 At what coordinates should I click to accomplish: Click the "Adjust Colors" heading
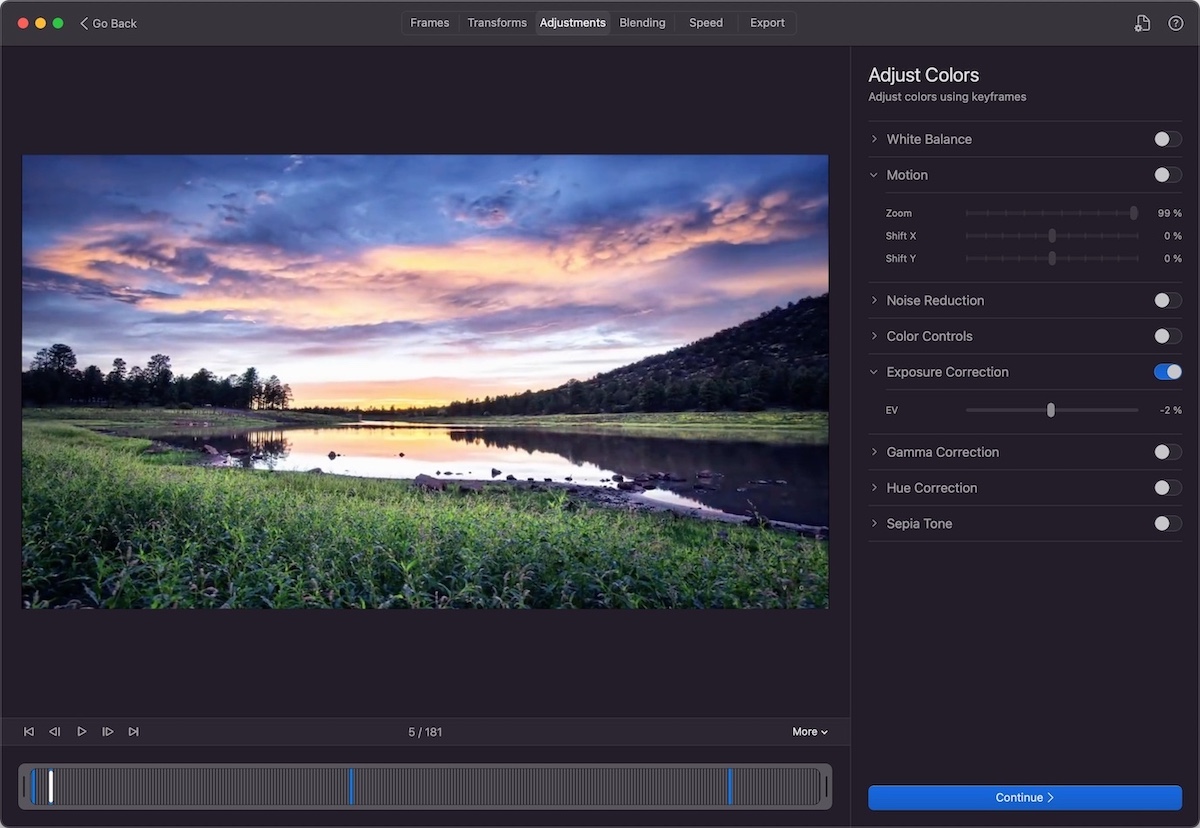point(923,75)
